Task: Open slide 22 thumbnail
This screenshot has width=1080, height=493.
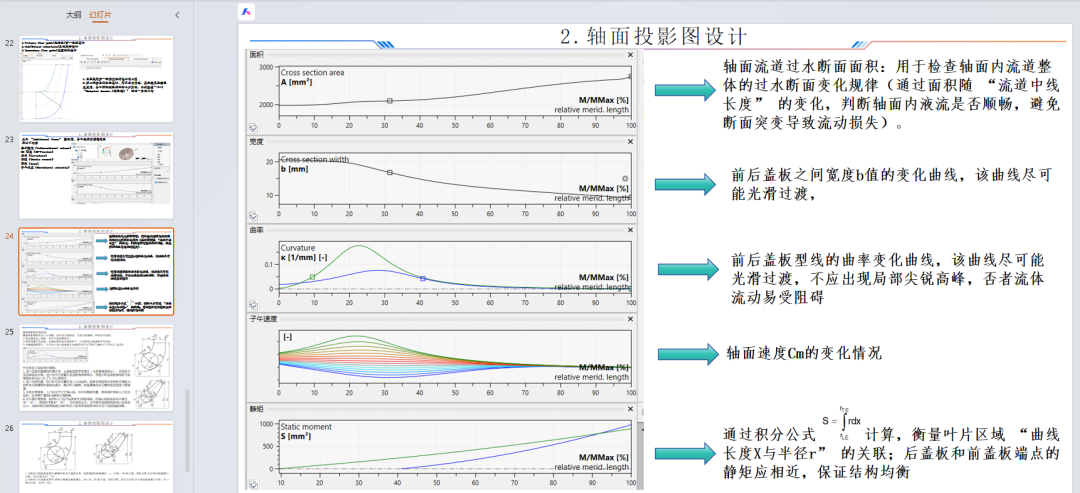Action: click(96, 81)
